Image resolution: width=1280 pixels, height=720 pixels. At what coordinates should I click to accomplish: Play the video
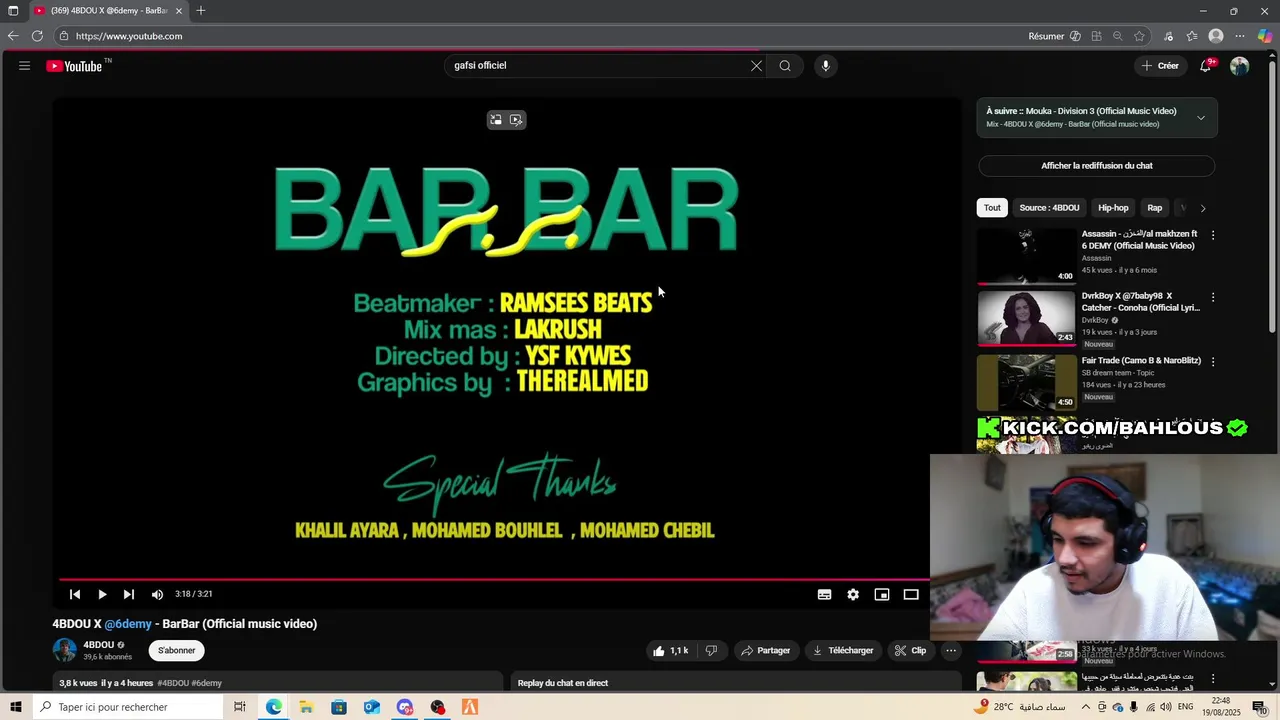tap(102, 594)
